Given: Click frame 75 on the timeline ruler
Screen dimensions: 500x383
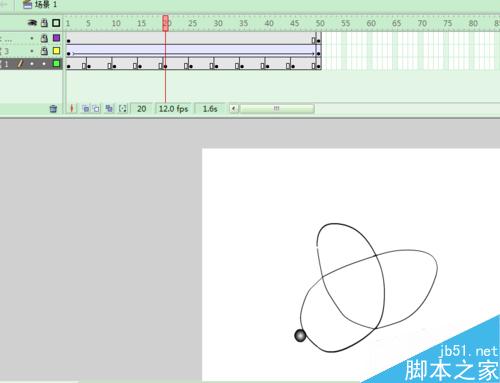Looking at the screenshot, I should point(448,23).
